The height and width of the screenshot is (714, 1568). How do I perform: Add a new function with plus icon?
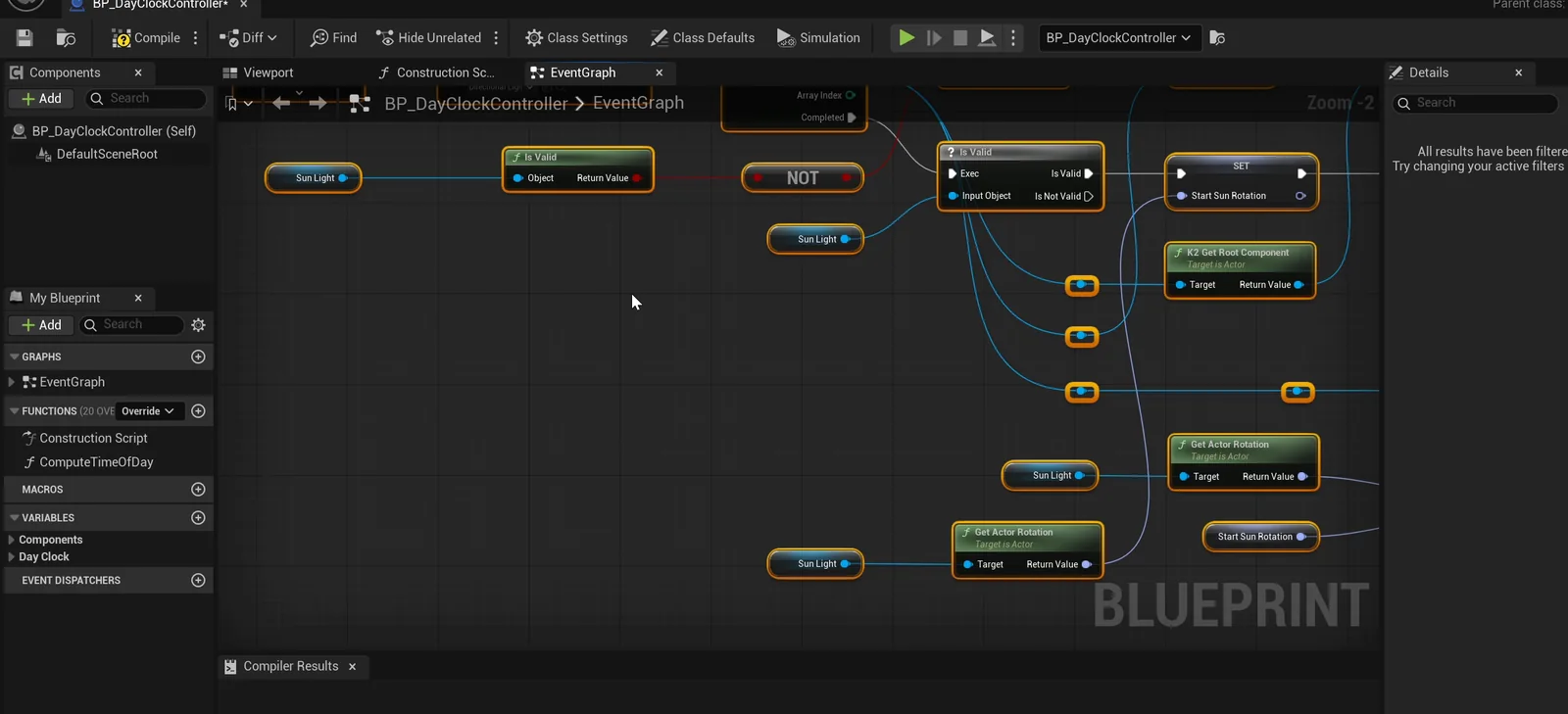(198, 411)
